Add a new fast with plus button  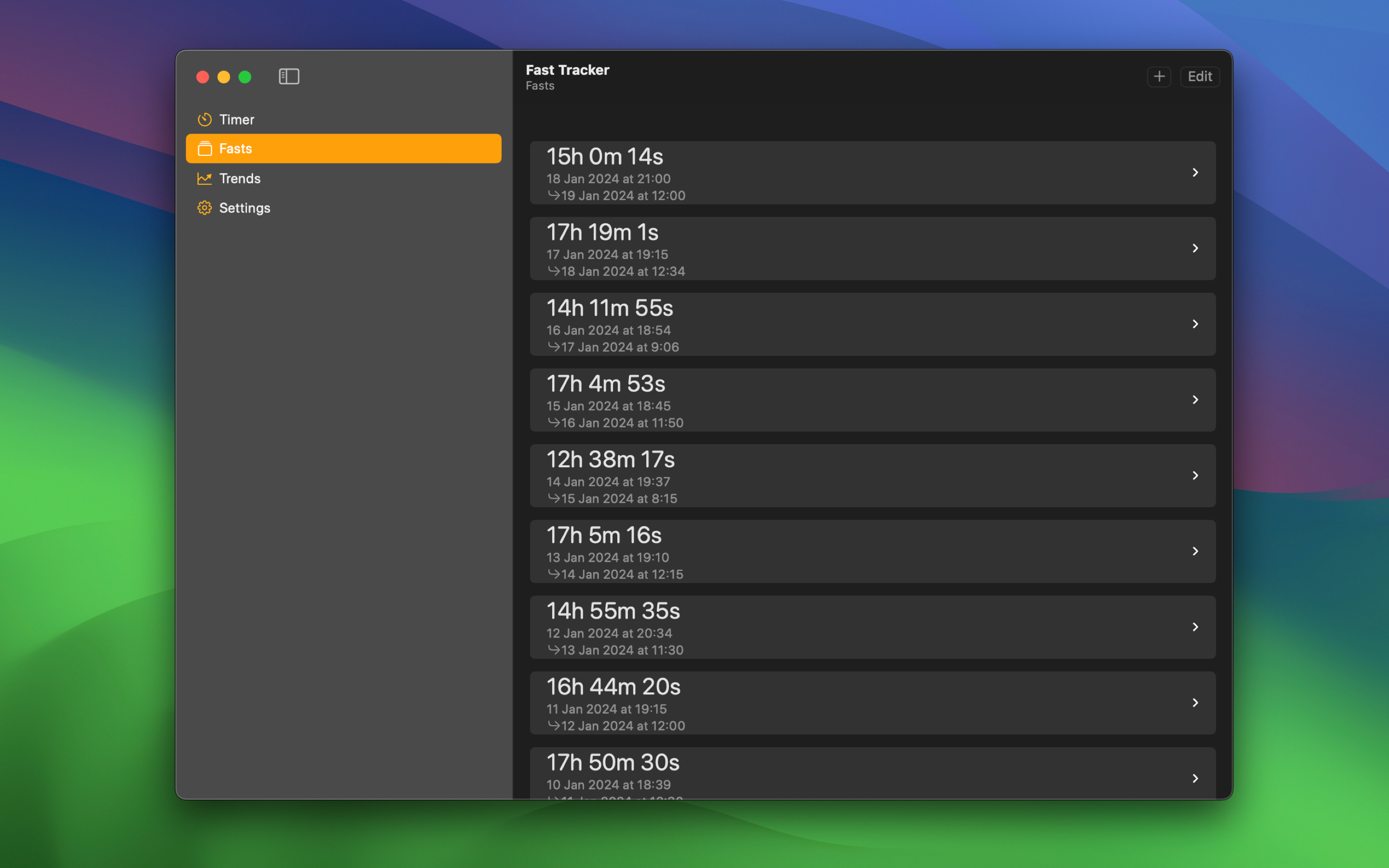pyautogui.click(x=1159, y=76)
